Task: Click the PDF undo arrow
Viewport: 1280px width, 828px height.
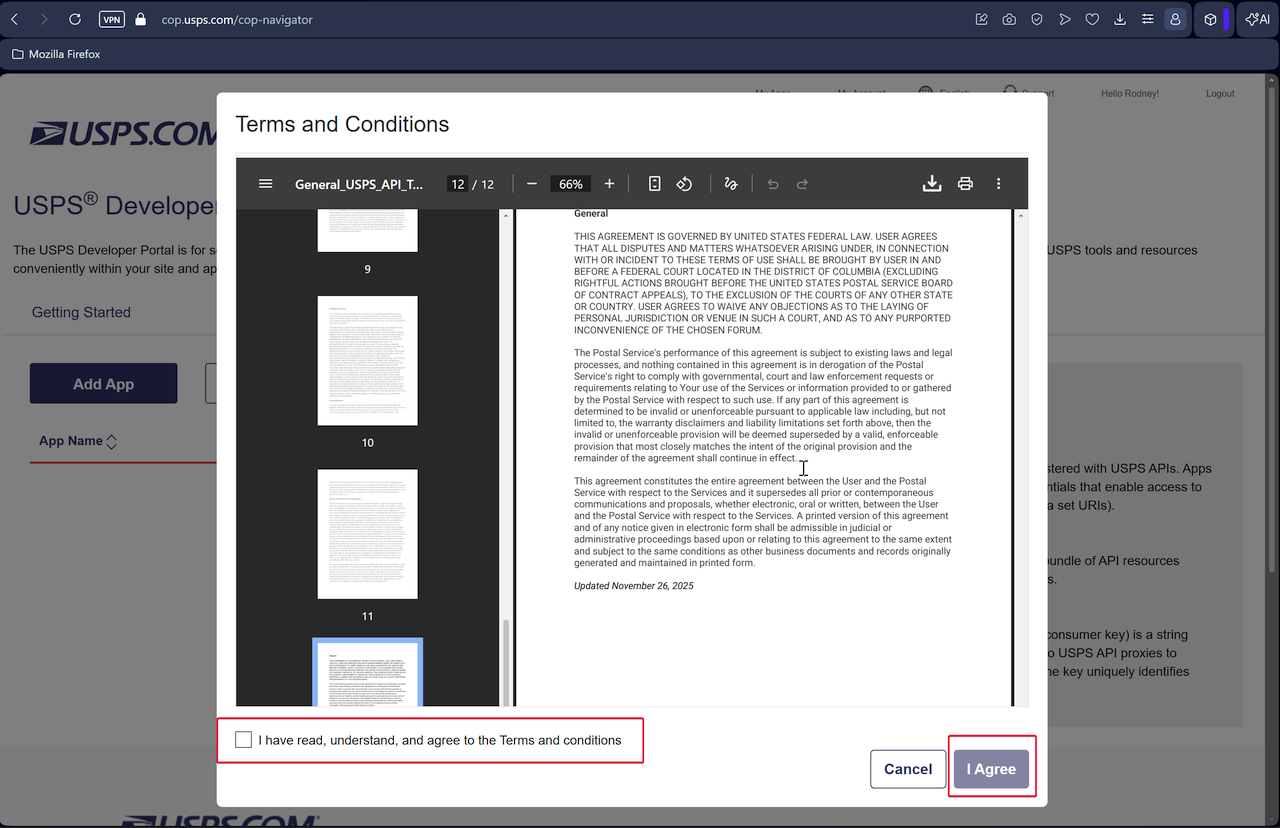Action: (x=773, y=184)
